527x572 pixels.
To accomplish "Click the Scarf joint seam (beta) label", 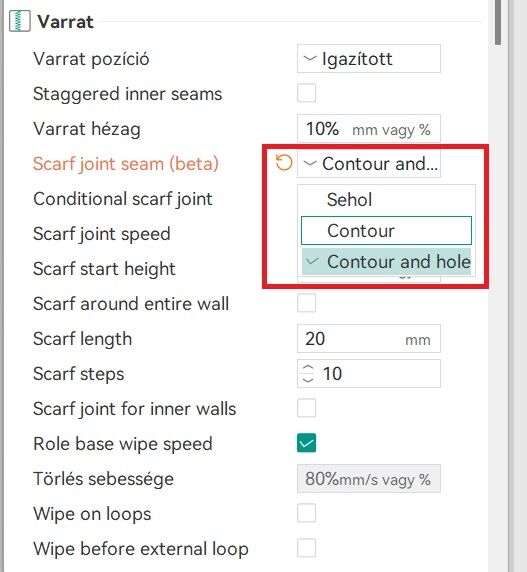I will tap(126, 163).
